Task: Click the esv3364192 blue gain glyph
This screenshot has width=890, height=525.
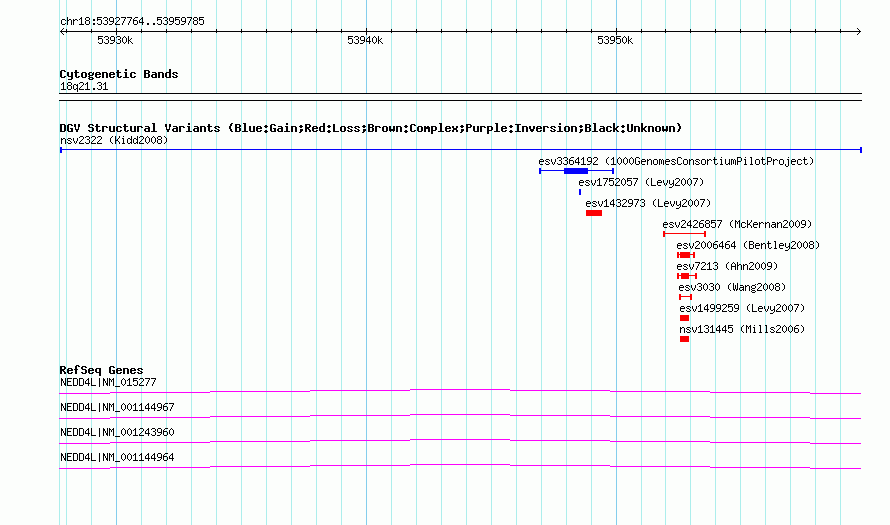Action: click(577, 171)
